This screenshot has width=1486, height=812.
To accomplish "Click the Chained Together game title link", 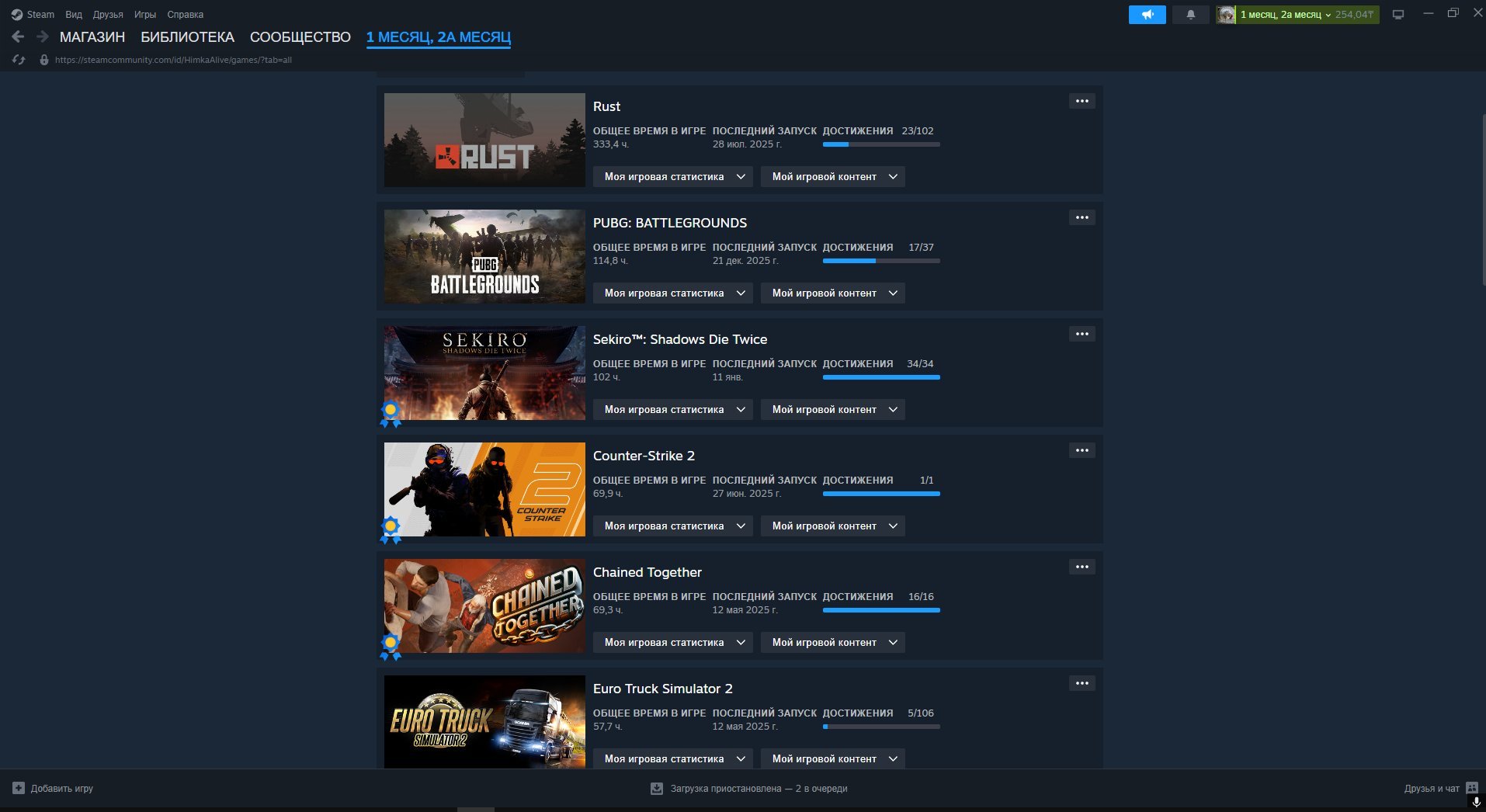I will click(x=648, y=572).
